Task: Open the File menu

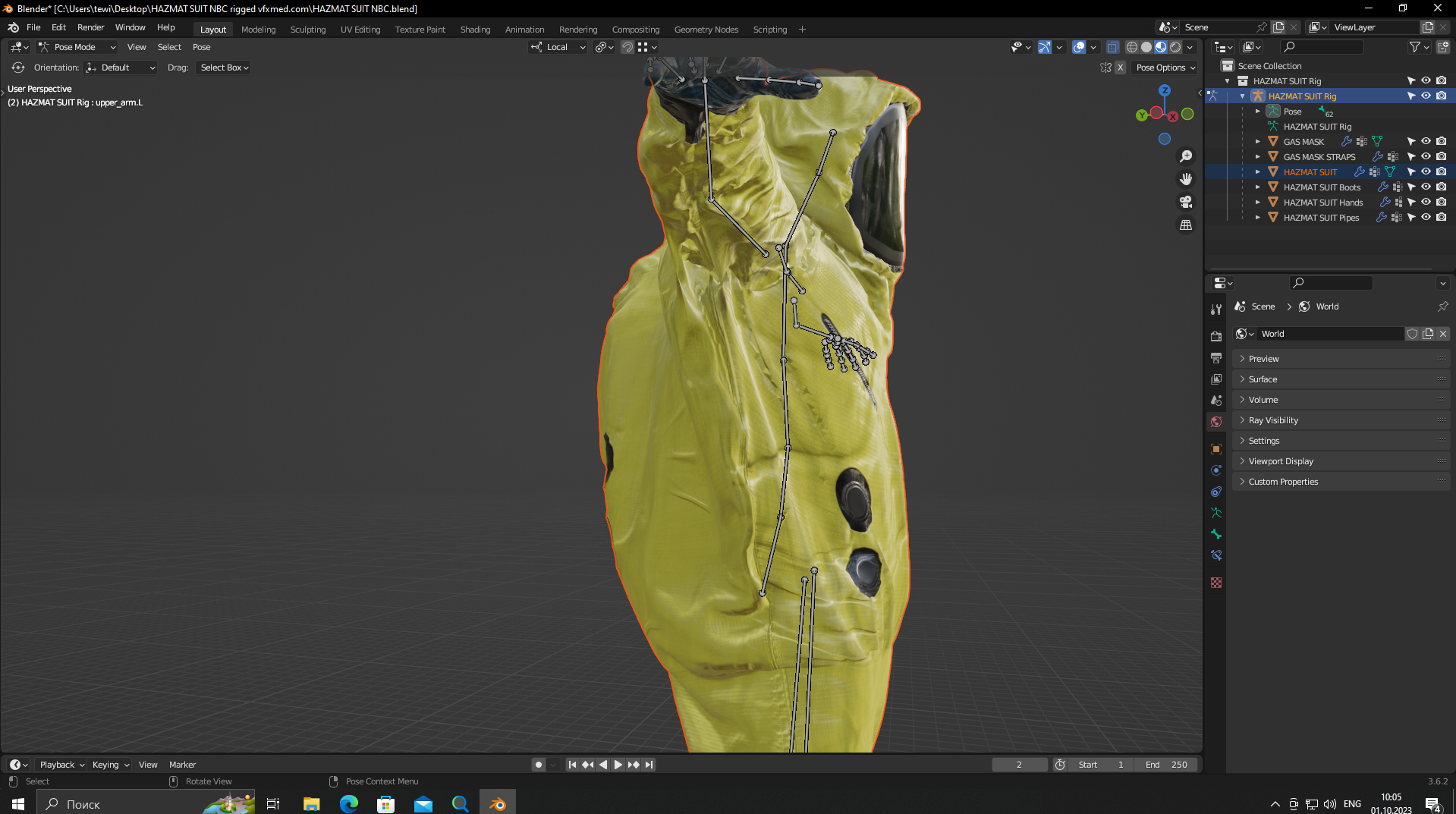Action: tap(33, 27)
